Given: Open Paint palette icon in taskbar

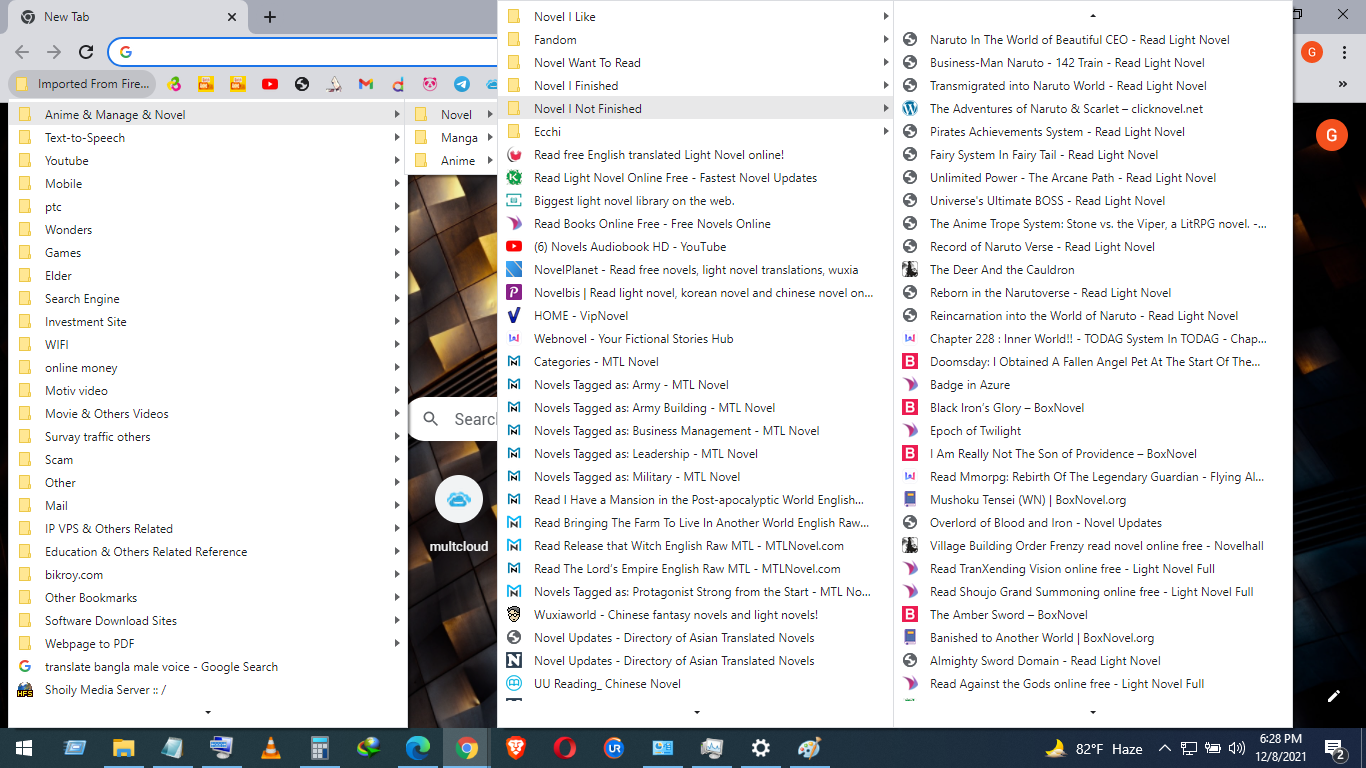Looking at the screenshot, I should [810, 748].
